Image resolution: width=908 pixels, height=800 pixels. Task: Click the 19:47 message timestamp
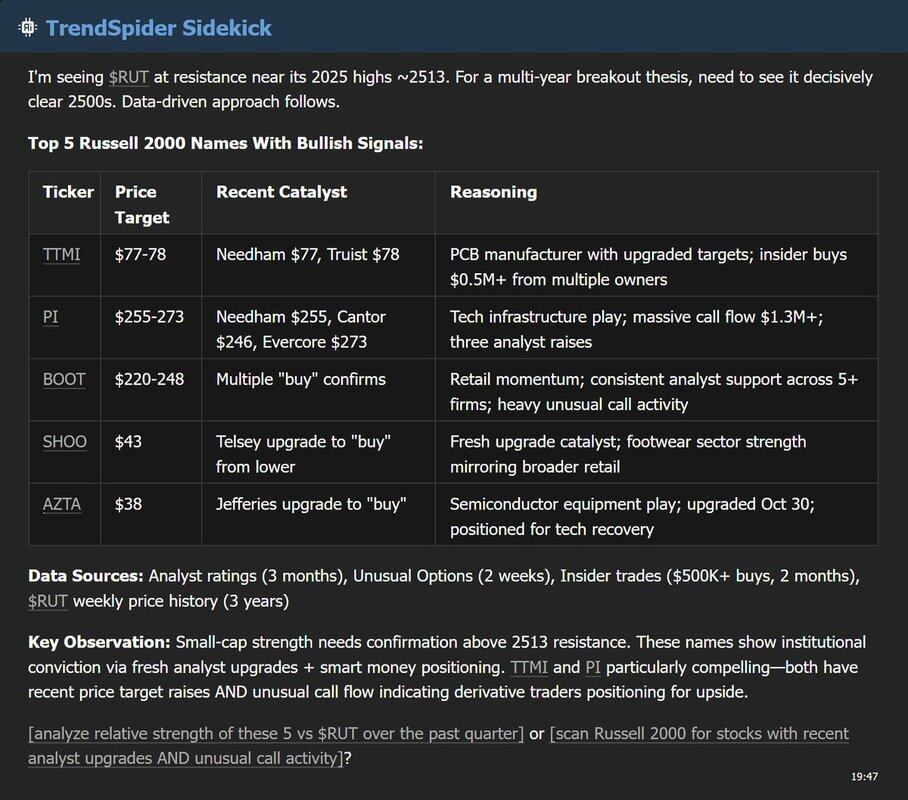[865, 776]
